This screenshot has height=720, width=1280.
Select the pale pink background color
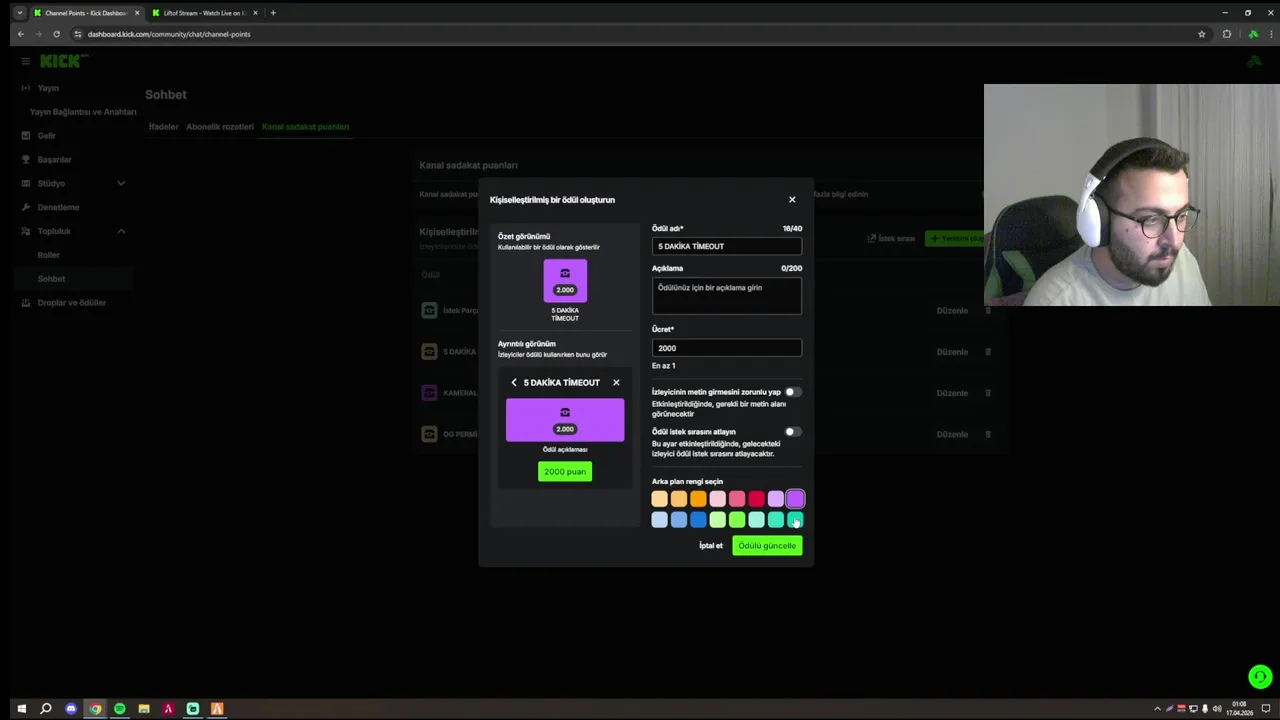(x=717, y=499)
